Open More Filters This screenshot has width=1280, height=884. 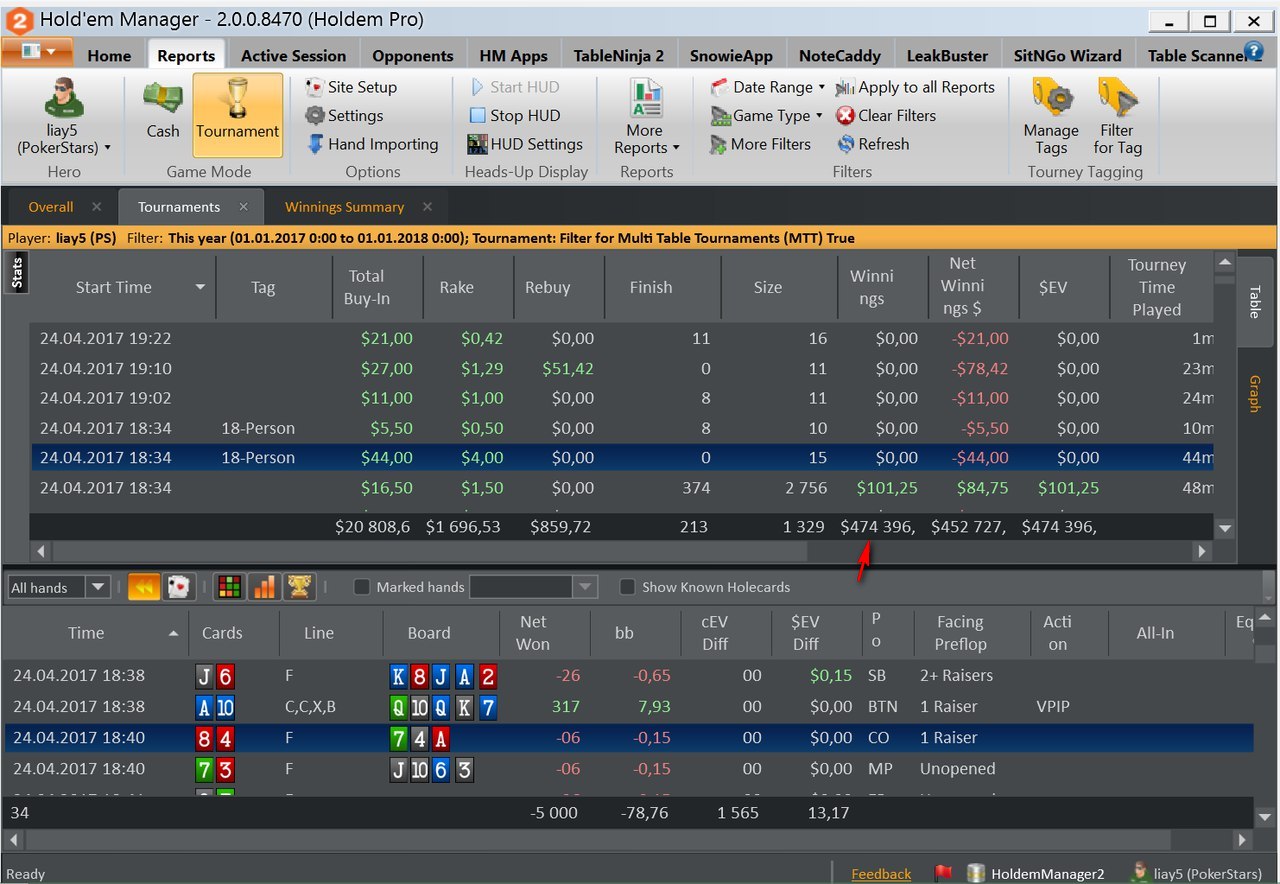[x=760, y=144]
